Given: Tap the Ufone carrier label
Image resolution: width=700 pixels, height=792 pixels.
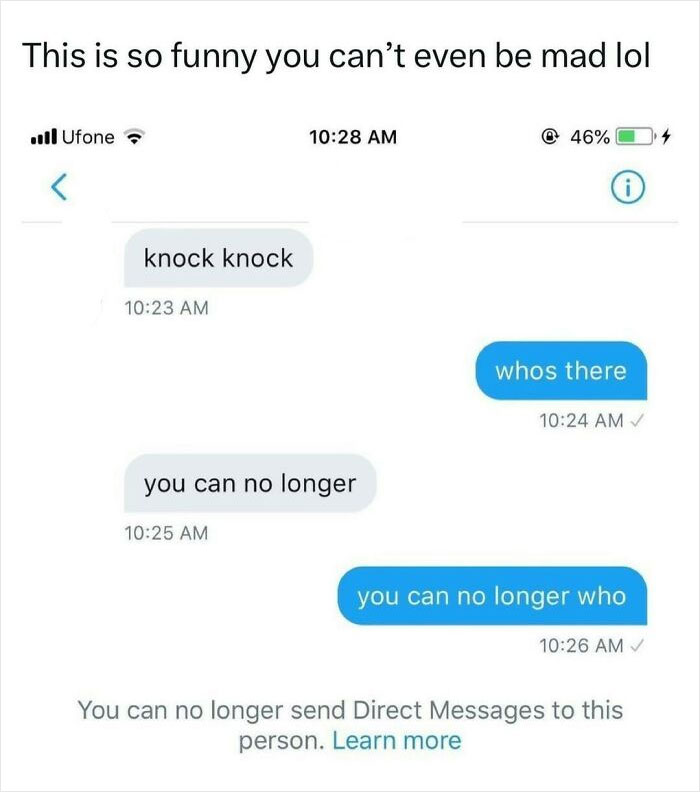Looking at the screenshot, I should 88,137.
